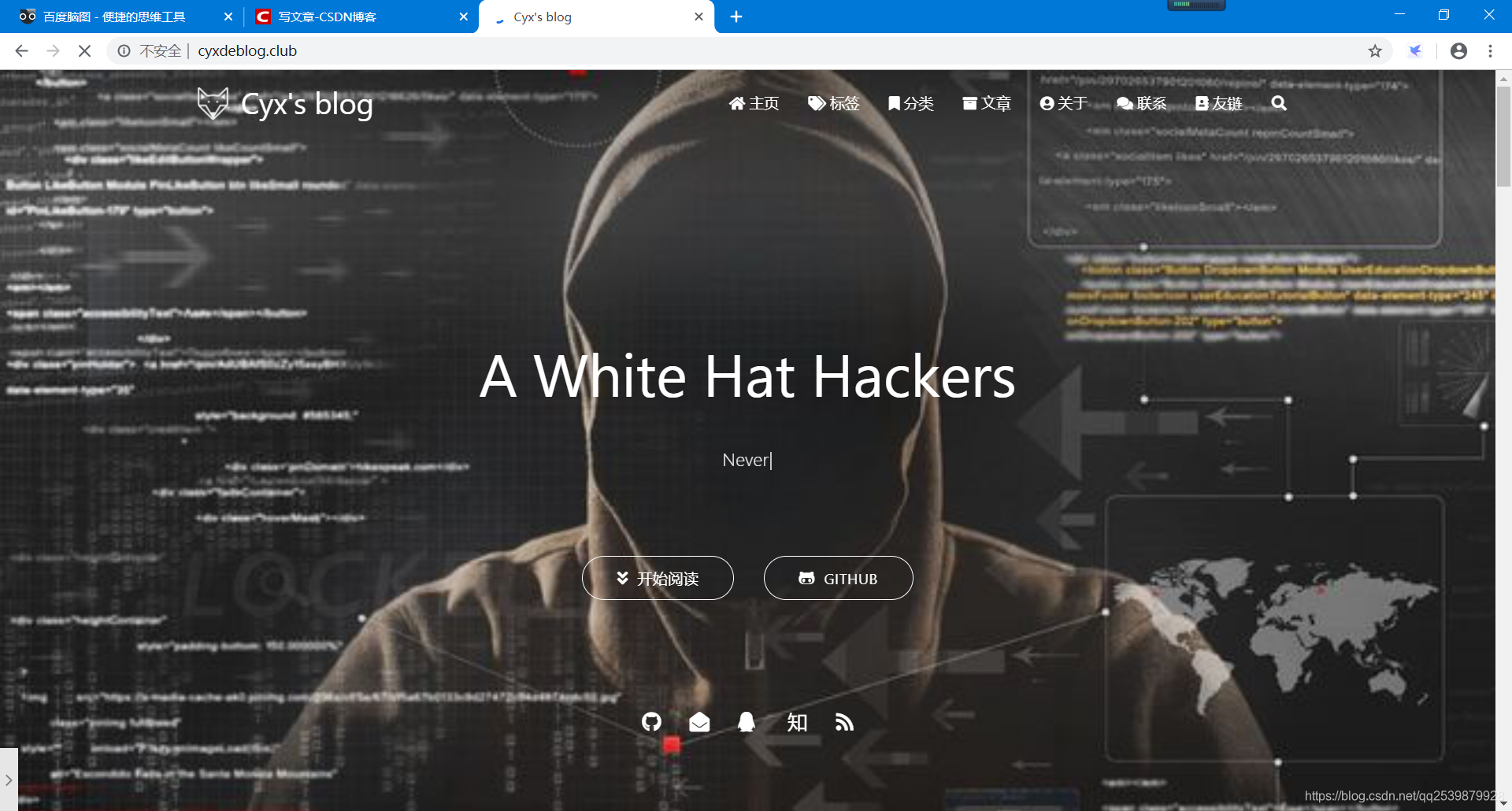Screen dimensions: 1512x811
Task: Click the bookmark icon beside 分类
Action: pos(894,103)
